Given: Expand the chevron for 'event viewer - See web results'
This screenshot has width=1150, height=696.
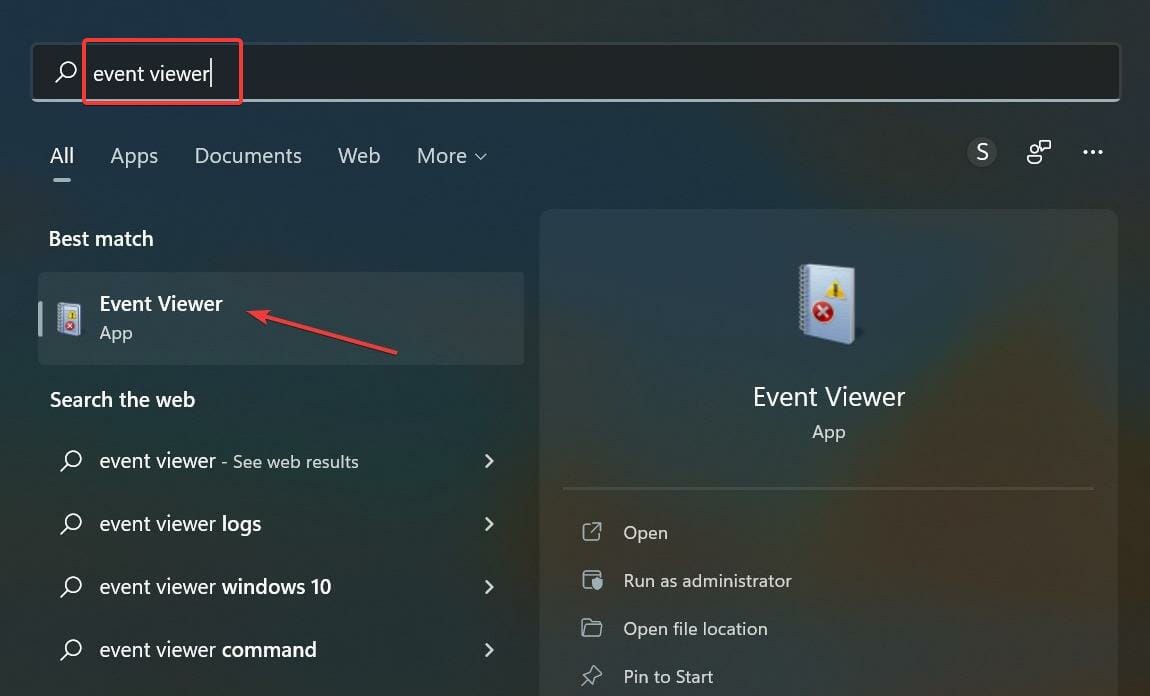Looking at the screenshot, I should (489, 461).
